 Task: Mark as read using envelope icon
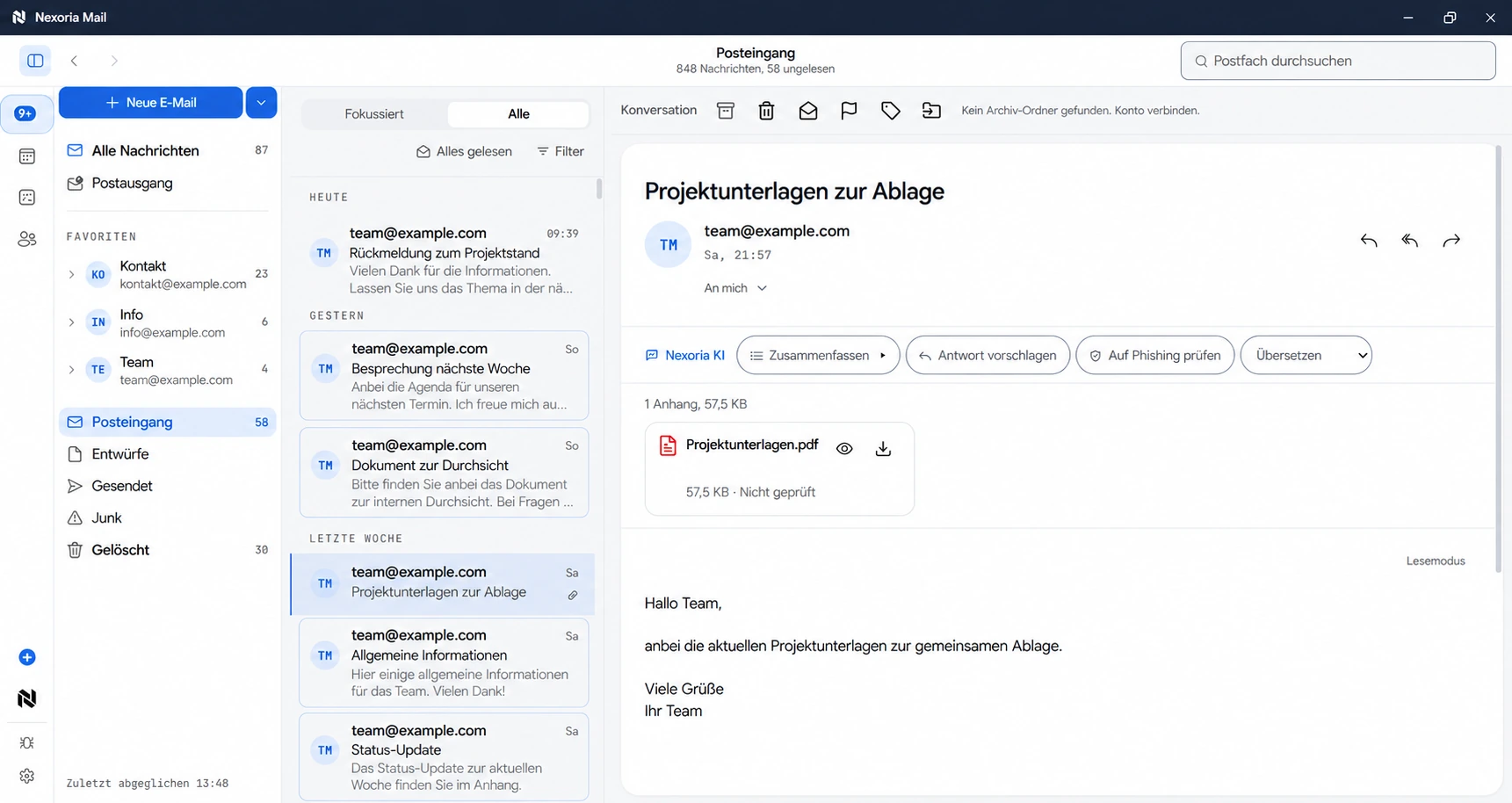pos(808,111)
